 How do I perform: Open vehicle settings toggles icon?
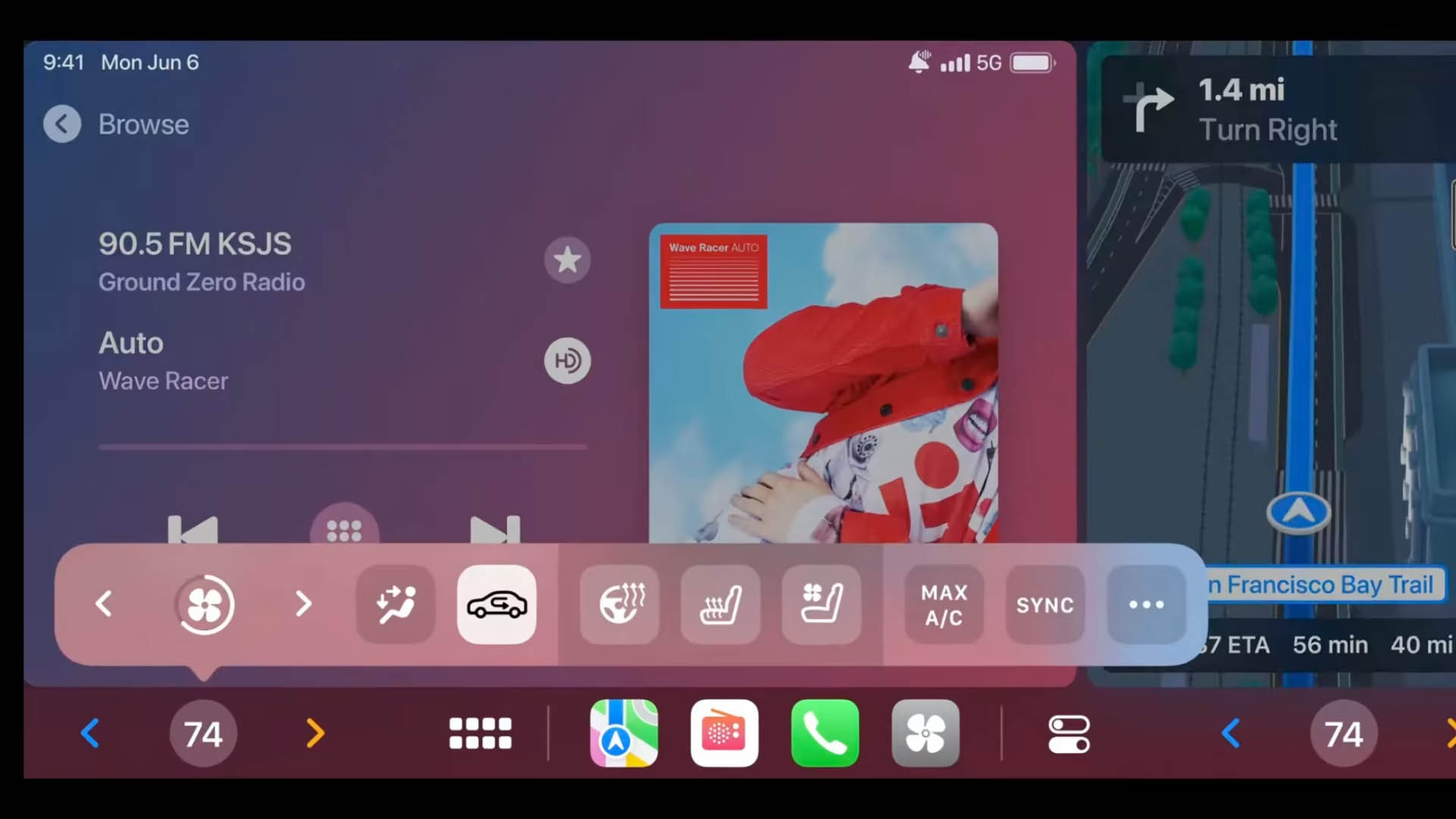coord(1068,734)
